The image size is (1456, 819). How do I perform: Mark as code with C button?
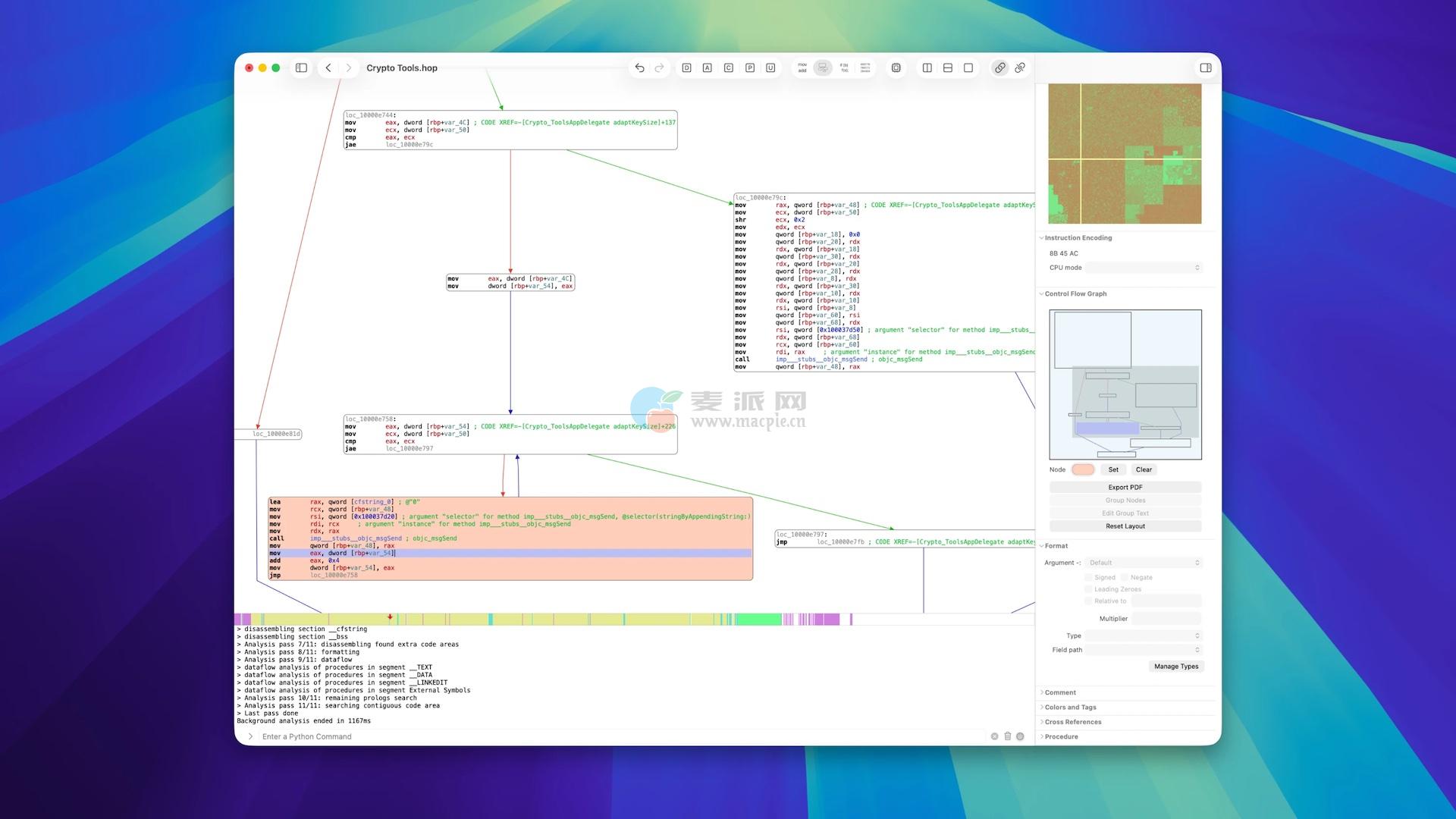728,68
